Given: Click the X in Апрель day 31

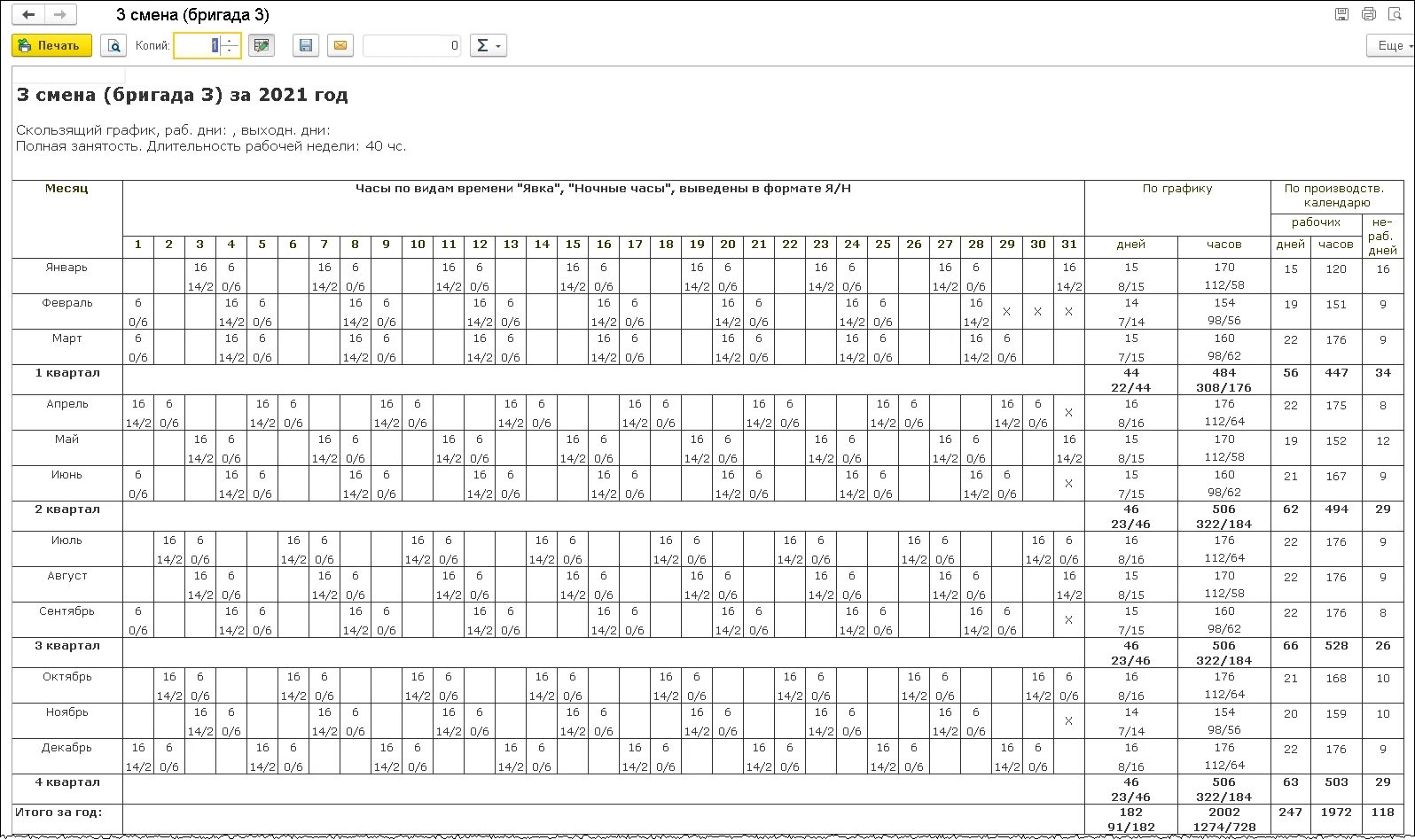Looking at the screenshot, I should pyautogui.click(x=1069, y=413).
